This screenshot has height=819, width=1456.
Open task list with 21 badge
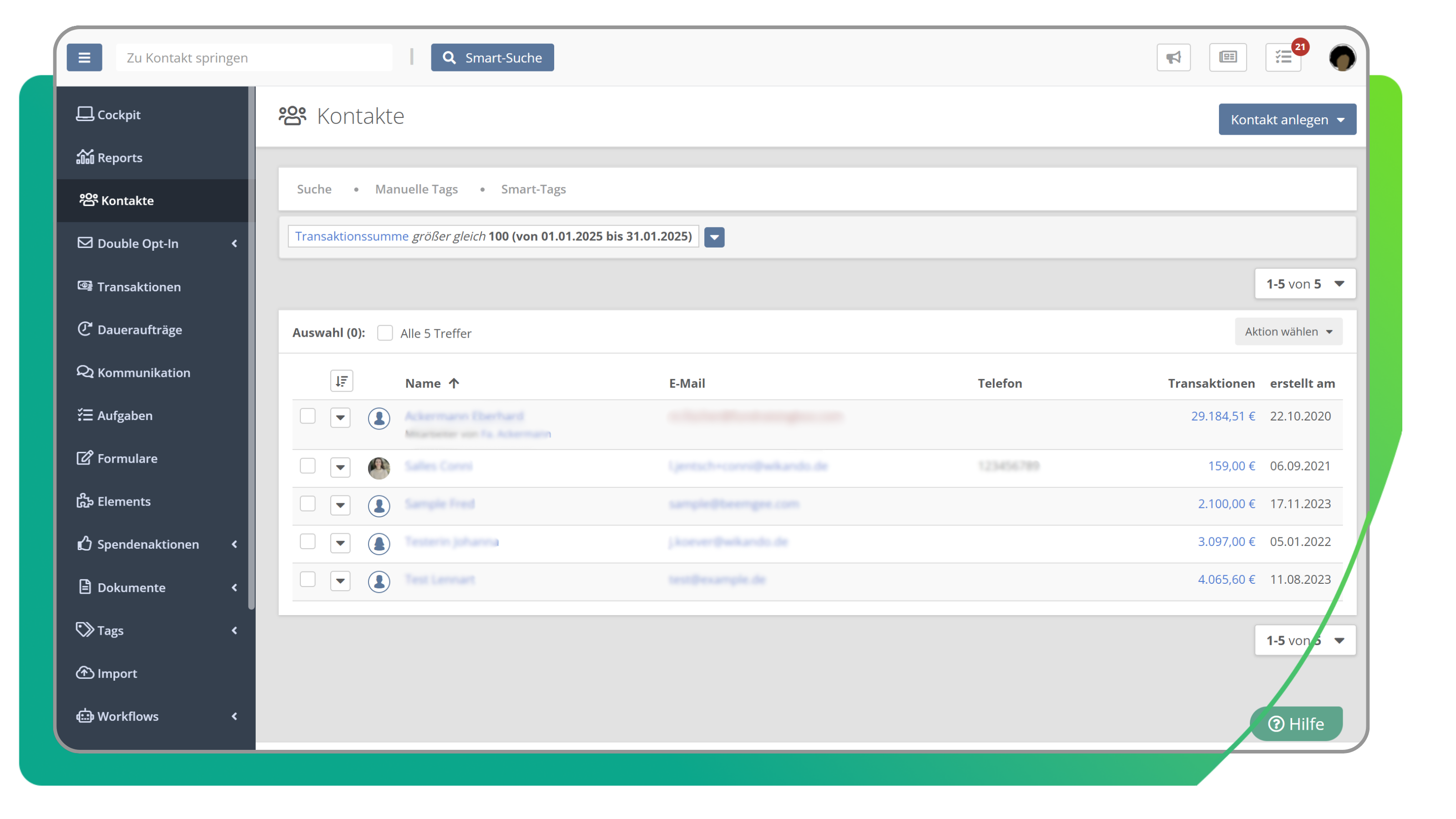(1283, 57)
